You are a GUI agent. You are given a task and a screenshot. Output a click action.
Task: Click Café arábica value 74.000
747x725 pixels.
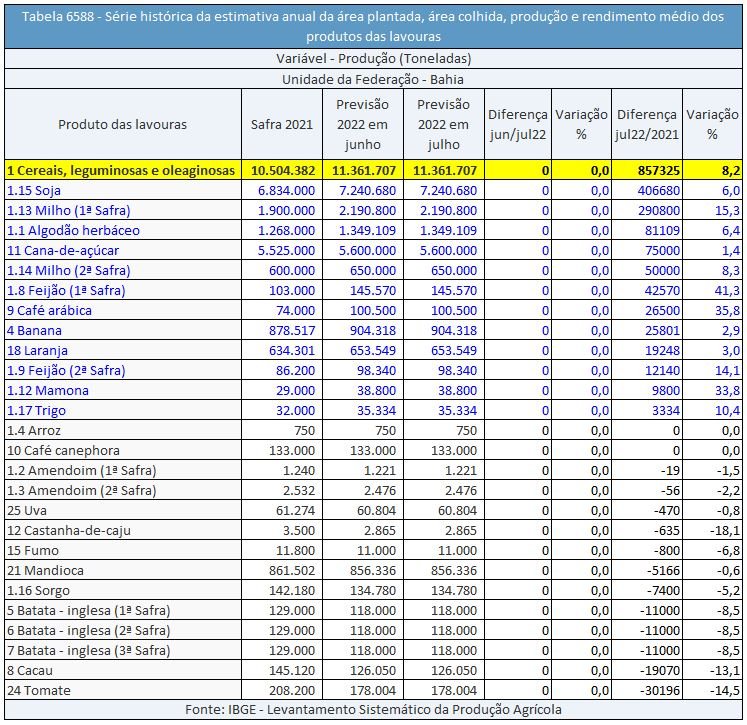[295, 311]
